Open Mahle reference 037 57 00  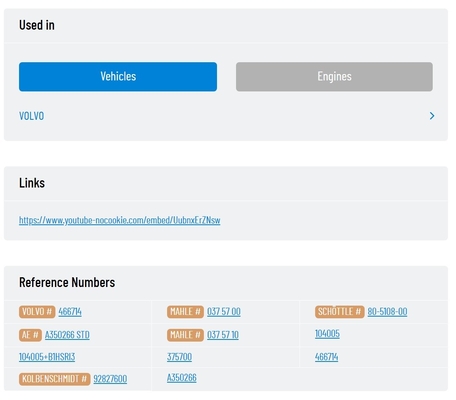224,312
